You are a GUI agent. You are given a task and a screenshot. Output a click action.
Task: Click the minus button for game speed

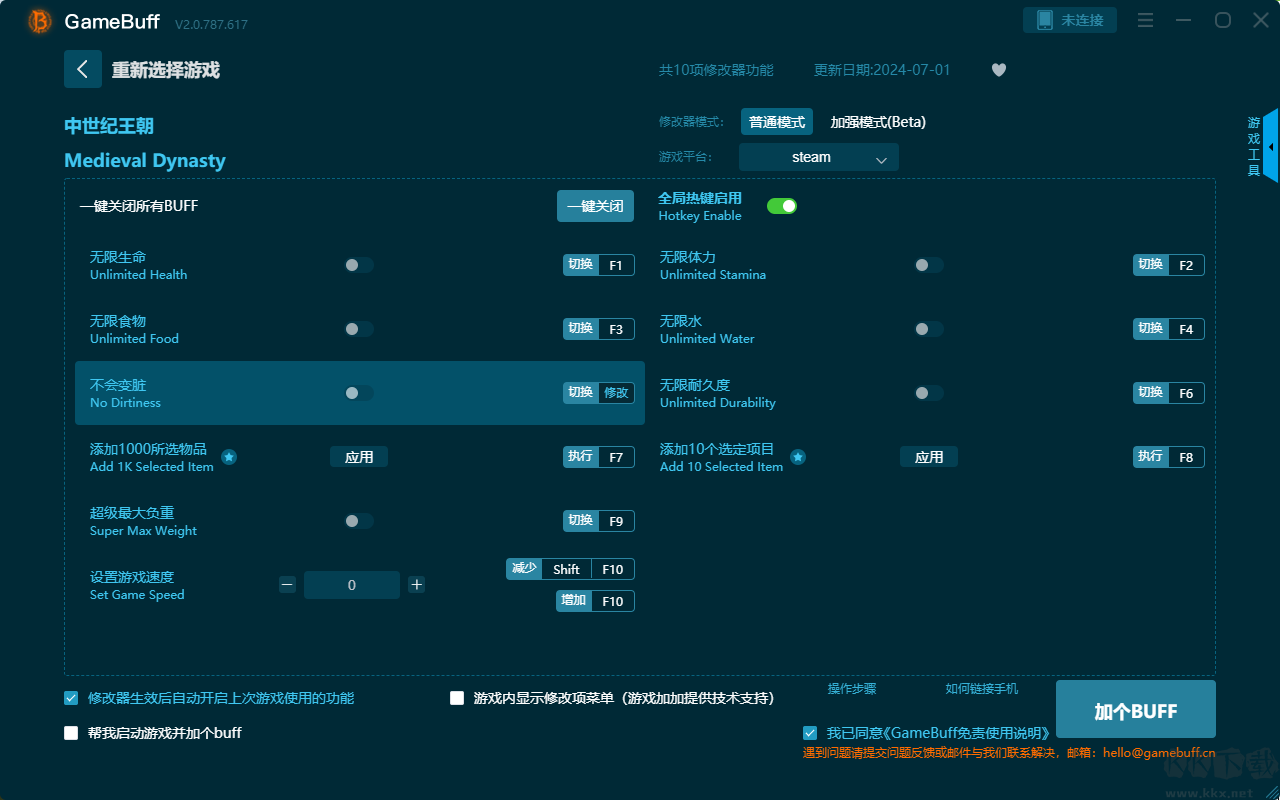288,585
